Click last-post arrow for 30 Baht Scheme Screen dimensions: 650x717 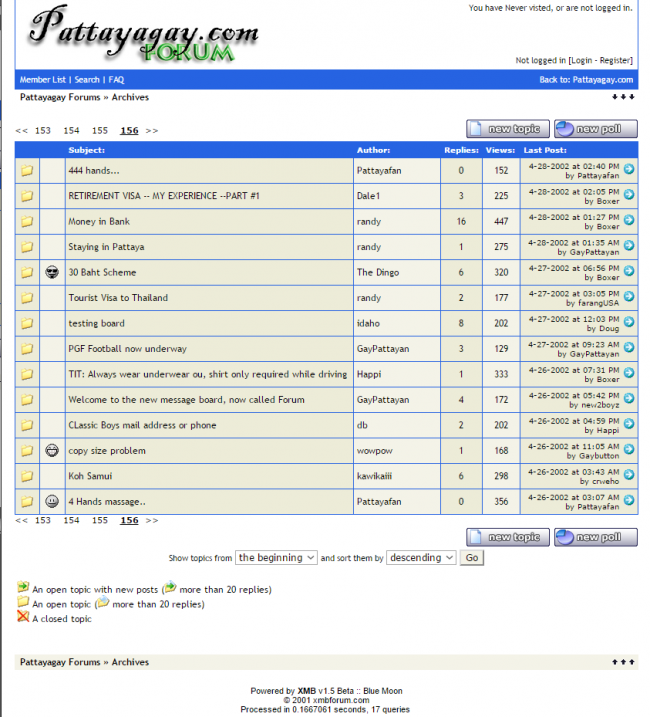629,271
